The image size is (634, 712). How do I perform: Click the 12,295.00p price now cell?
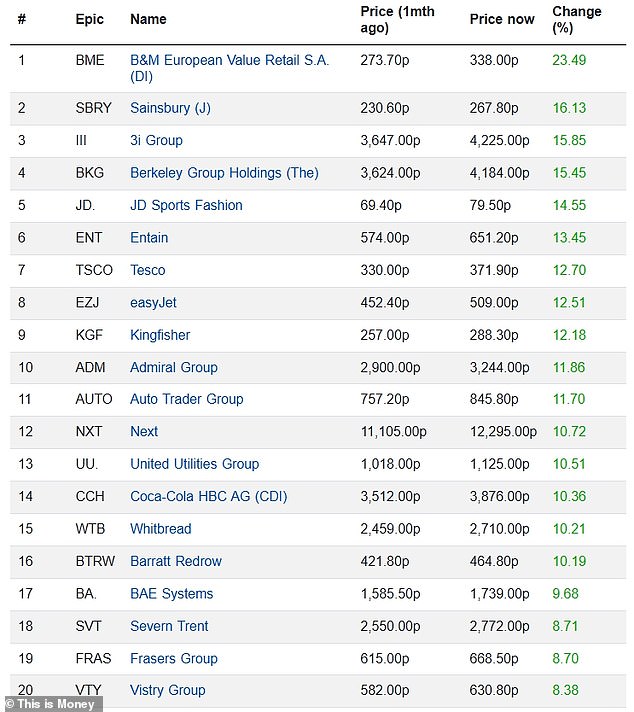503,431
